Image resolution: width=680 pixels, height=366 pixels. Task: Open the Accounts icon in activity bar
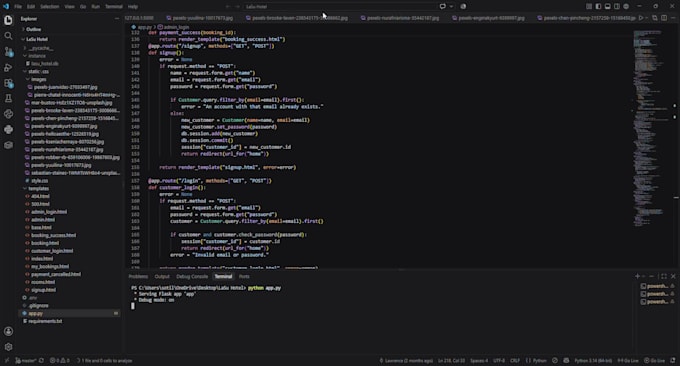(8, 331)
